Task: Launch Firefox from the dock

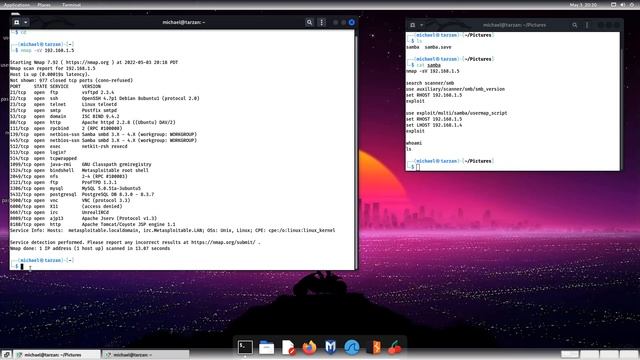Action: pos(309,347)
